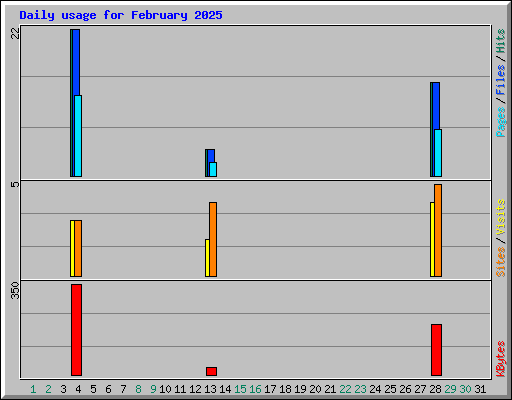Click the red KBytes bar for day 4
The height and width of the screenshot is (400, 512).
pyautogui.click(x=76, y=330)
